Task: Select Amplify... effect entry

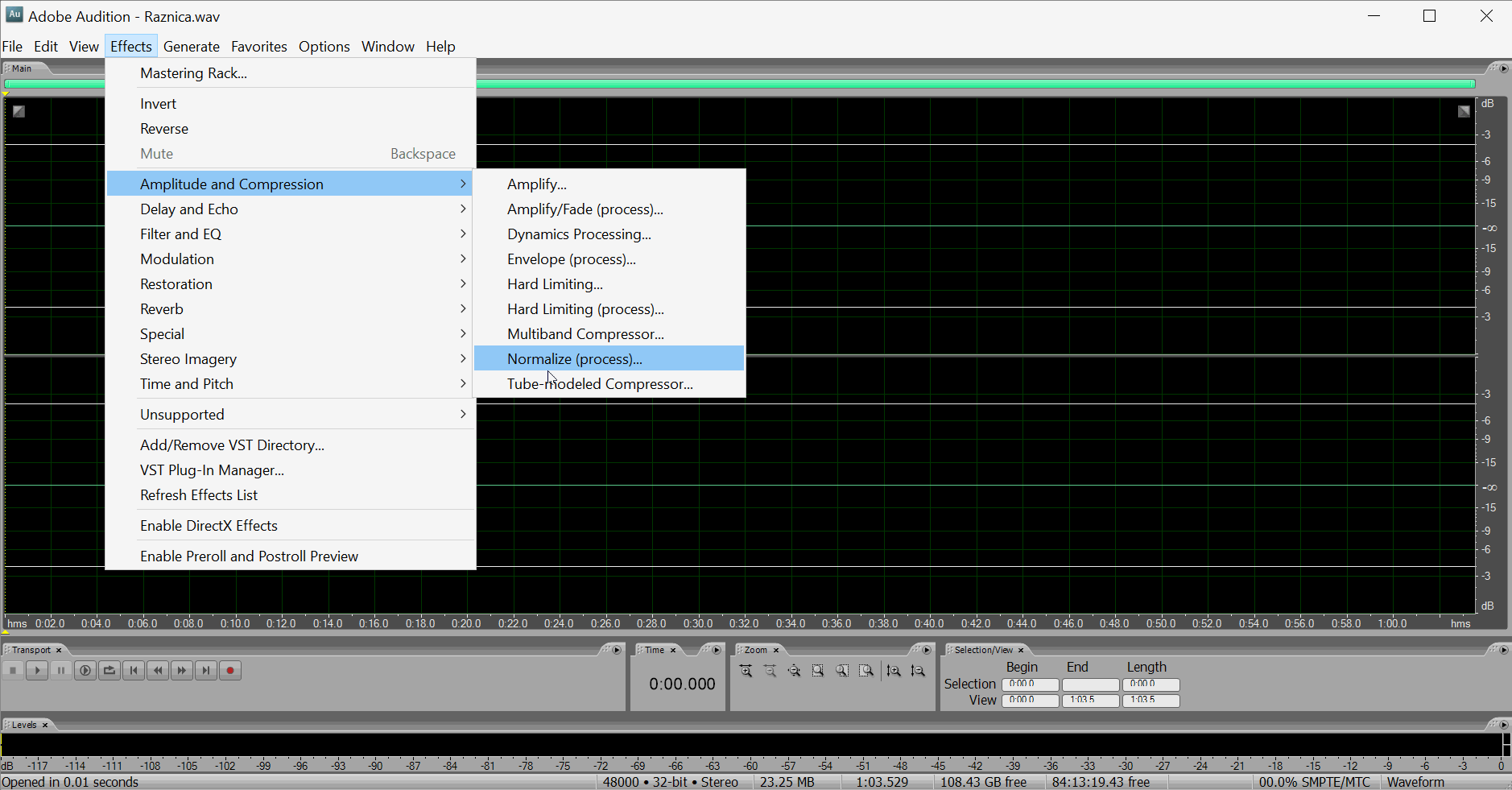Action: [609, 184]
